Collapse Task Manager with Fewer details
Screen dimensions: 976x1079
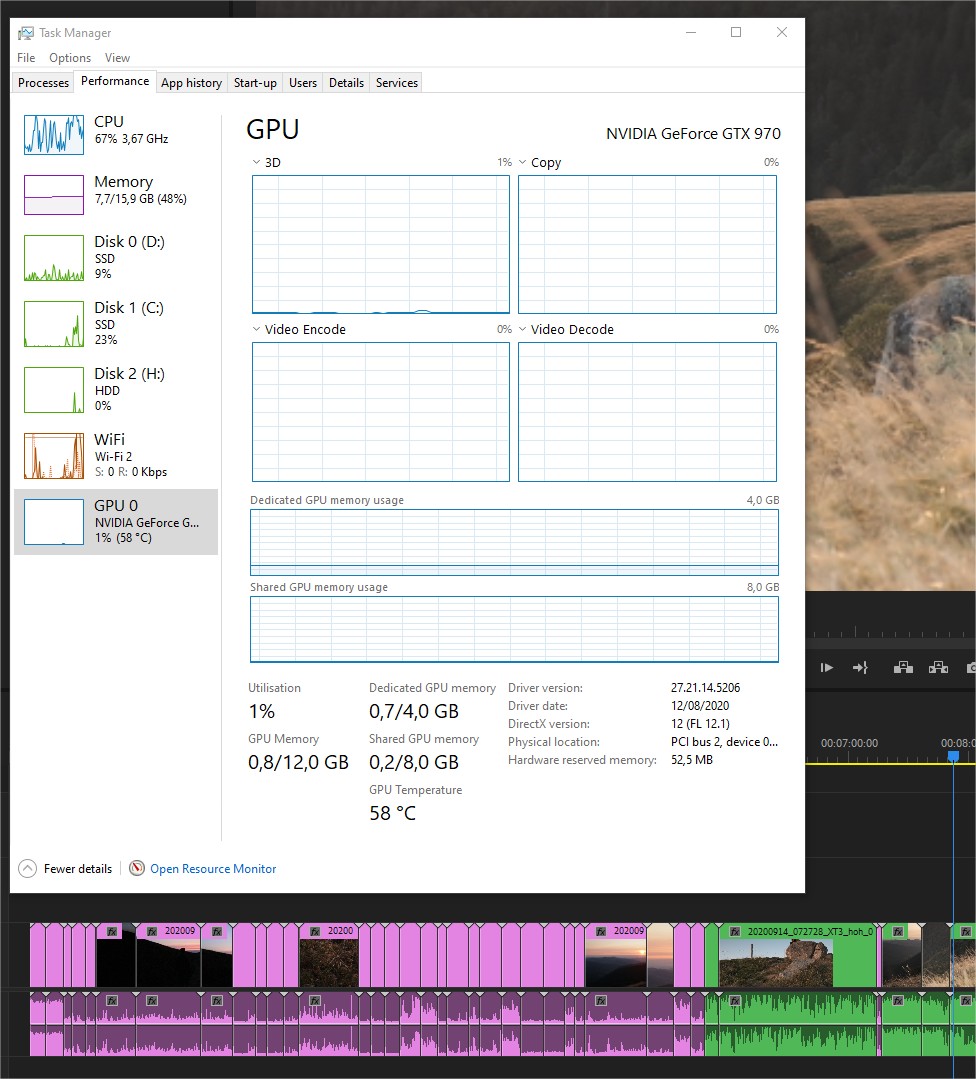66,868
